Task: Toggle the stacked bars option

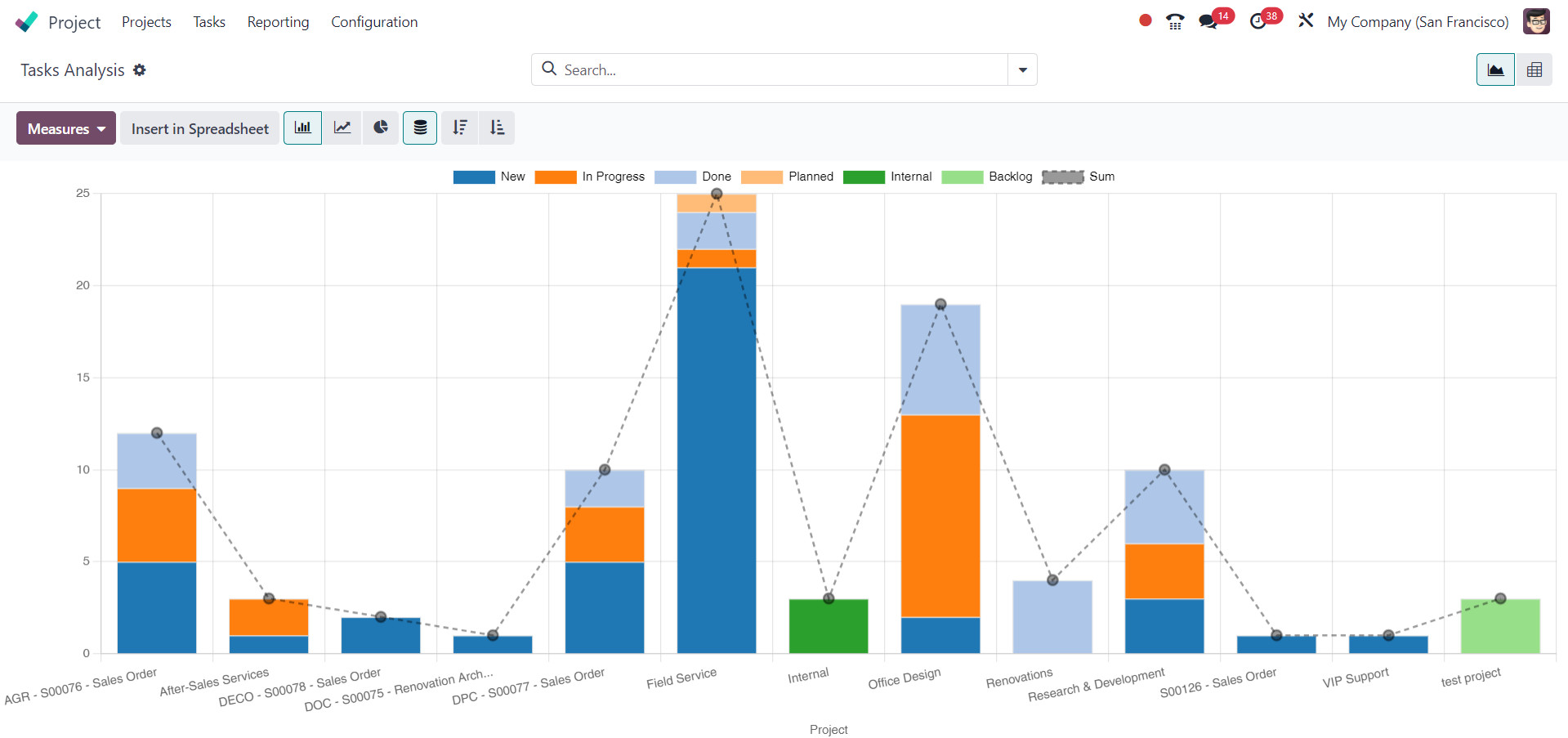Action: (x=420, y=127)
